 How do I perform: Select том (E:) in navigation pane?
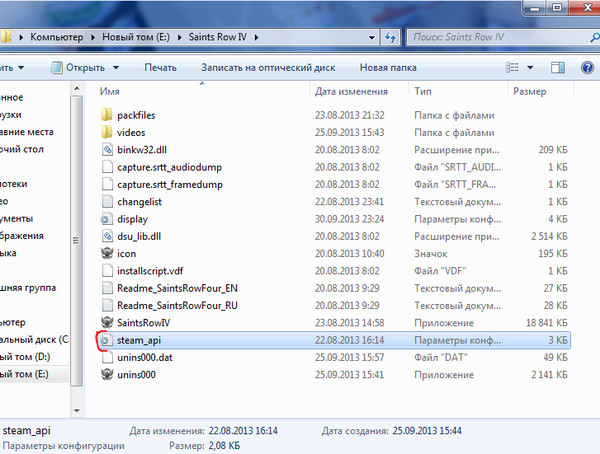(24, 374)
